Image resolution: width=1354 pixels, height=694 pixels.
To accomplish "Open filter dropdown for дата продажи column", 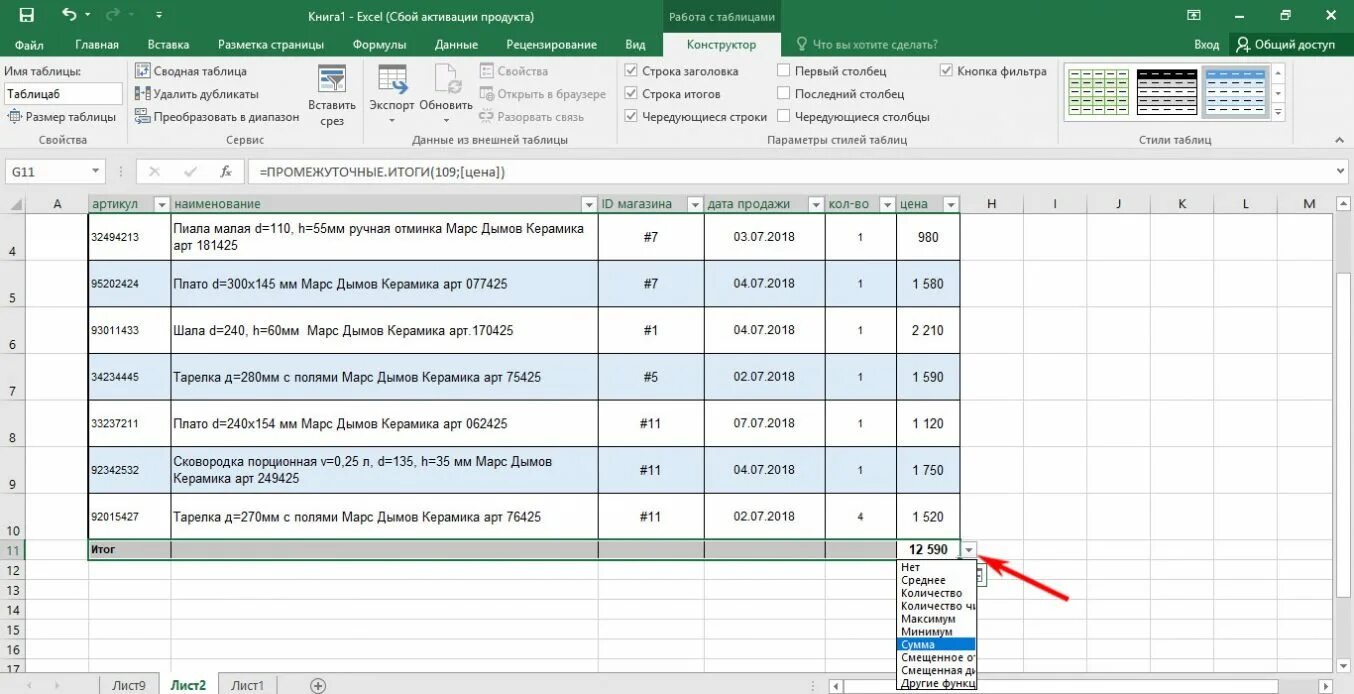I will click(x=815, y=204).
